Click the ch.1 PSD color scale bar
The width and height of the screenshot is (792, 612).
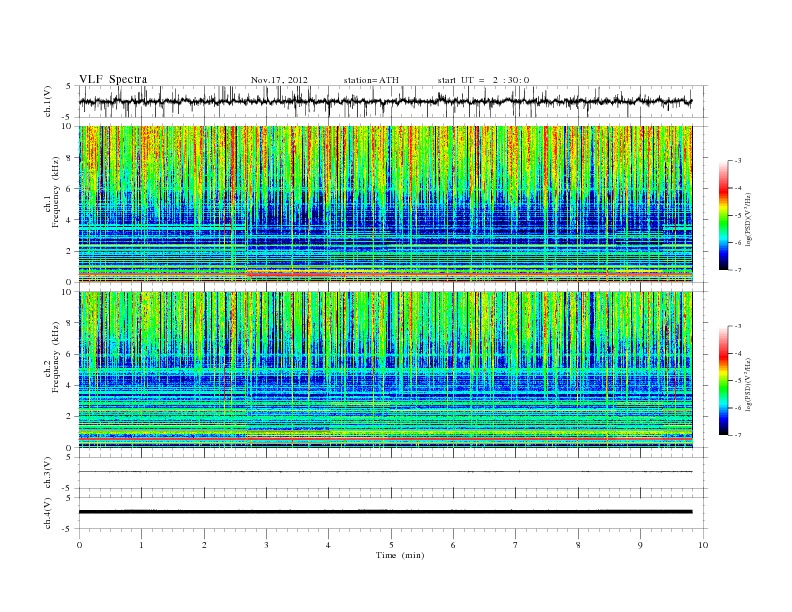(x=724, y=216)
